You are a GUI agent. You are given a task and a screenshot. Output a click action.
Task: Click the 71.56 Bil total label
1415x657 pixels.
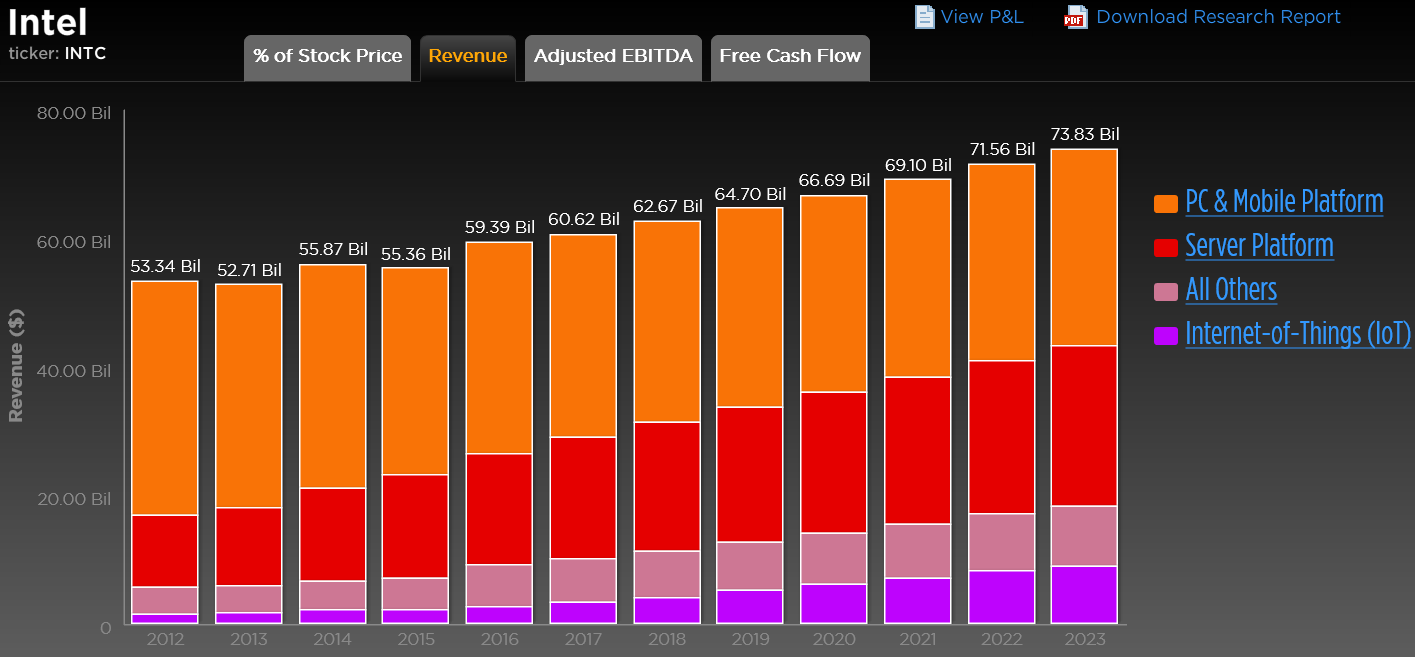click(1002, 150)
